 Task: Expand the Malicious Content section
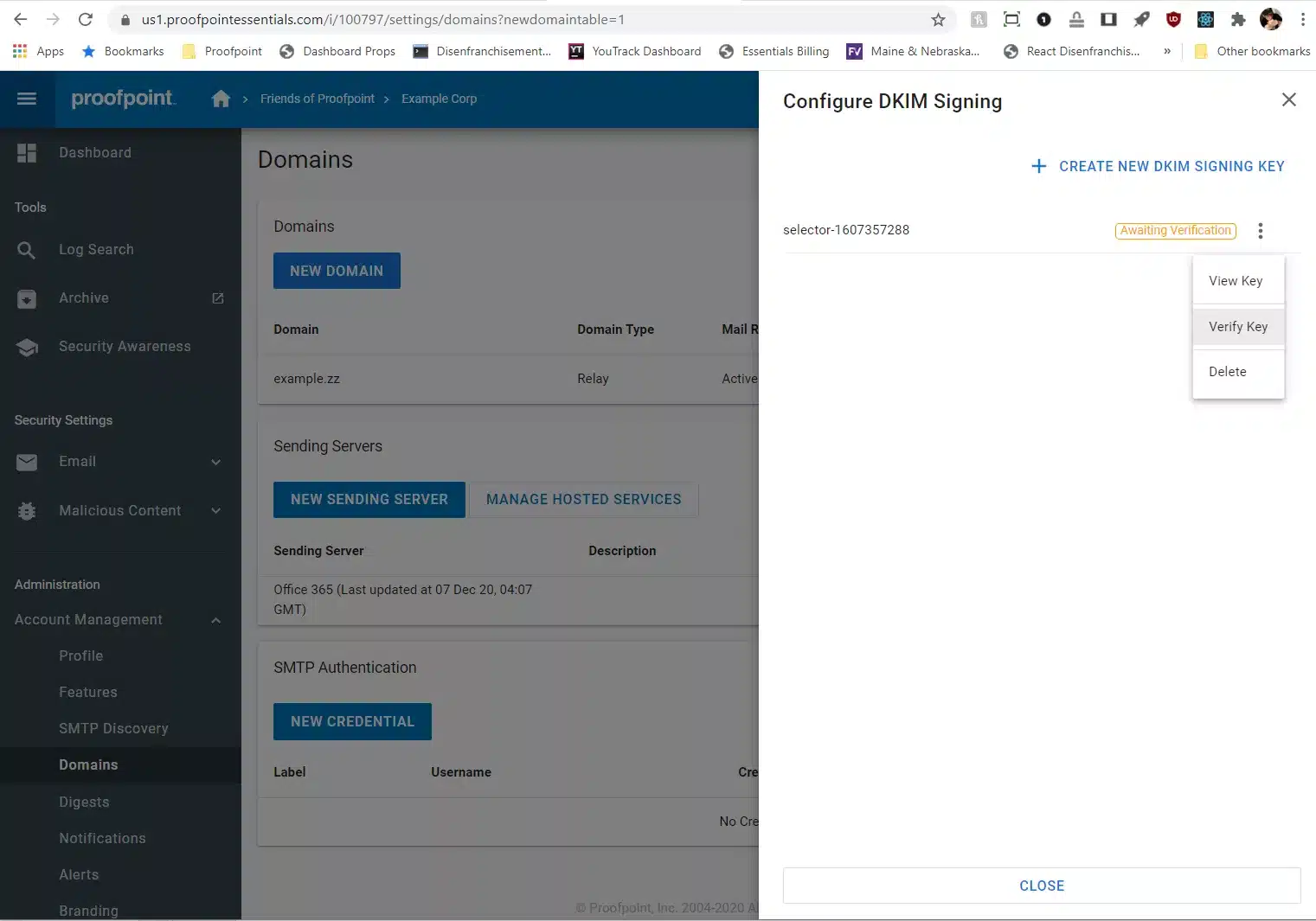pyautogui.click(x=215, y=511)
